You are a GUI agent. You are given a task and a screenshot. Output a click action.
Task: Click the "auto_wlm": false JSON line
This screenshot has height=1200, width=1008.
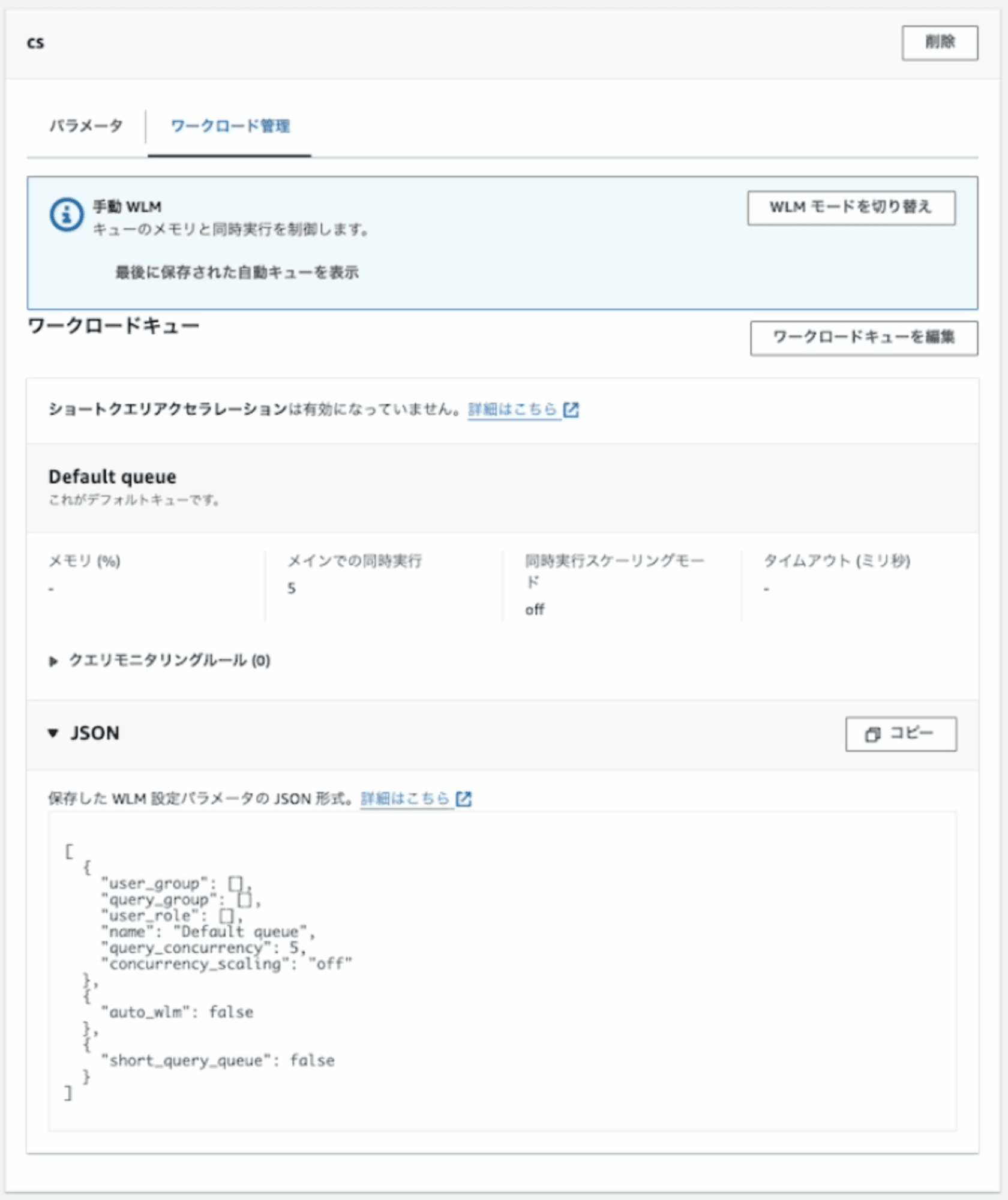177,1012
